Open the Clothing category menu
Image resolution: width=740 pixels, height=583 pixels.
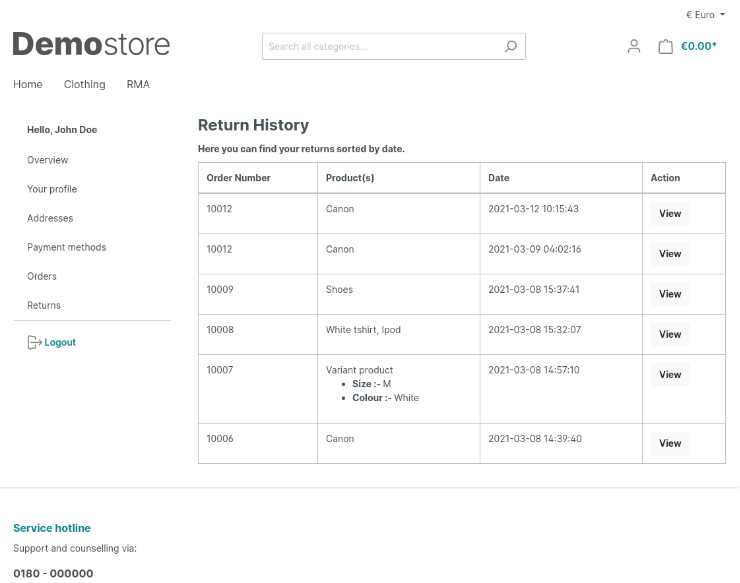coord(84,84)
